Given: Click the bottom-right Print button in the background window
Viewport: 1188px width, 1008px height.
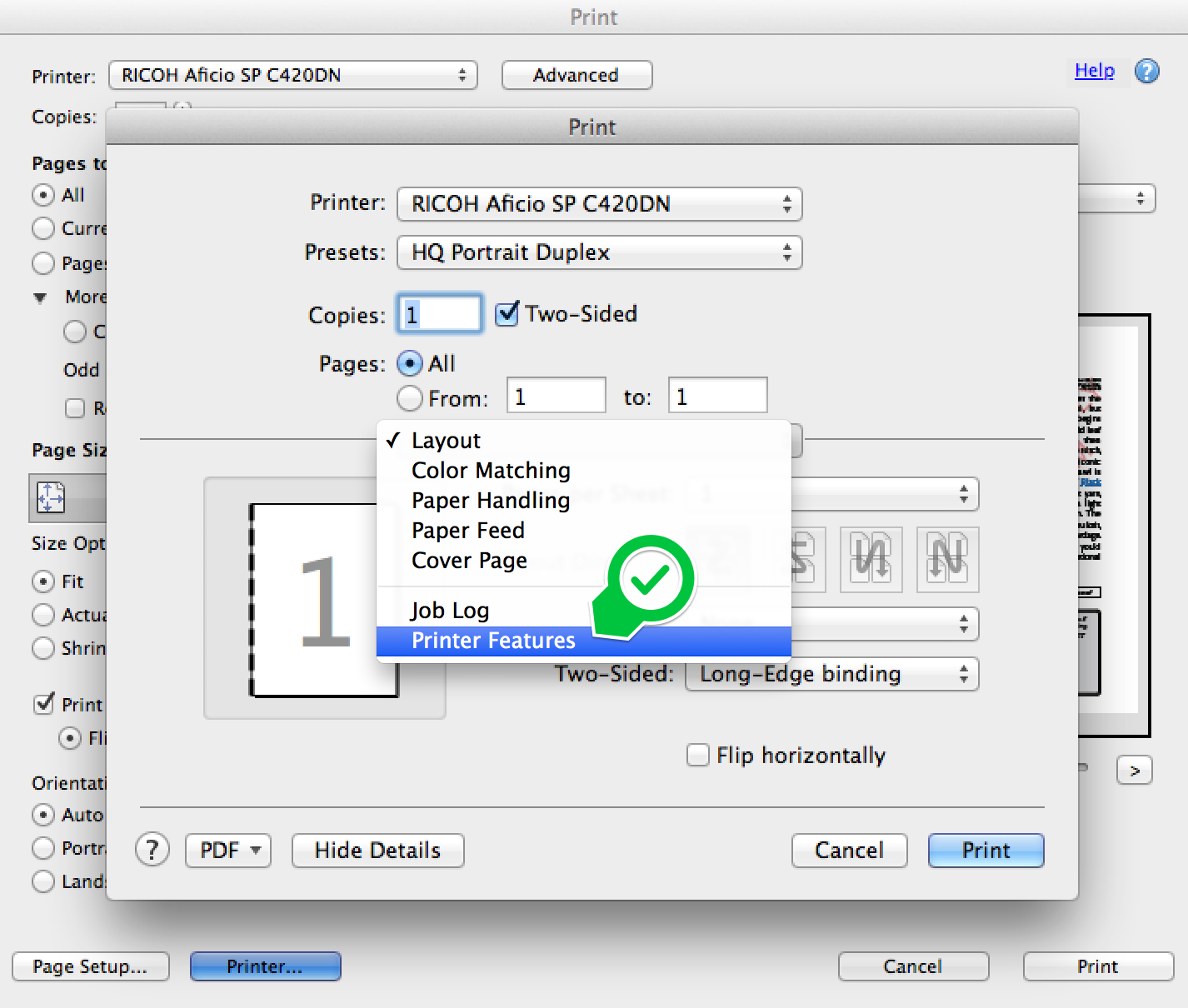Looking at the screenshot, I should tap(1098, 966).
